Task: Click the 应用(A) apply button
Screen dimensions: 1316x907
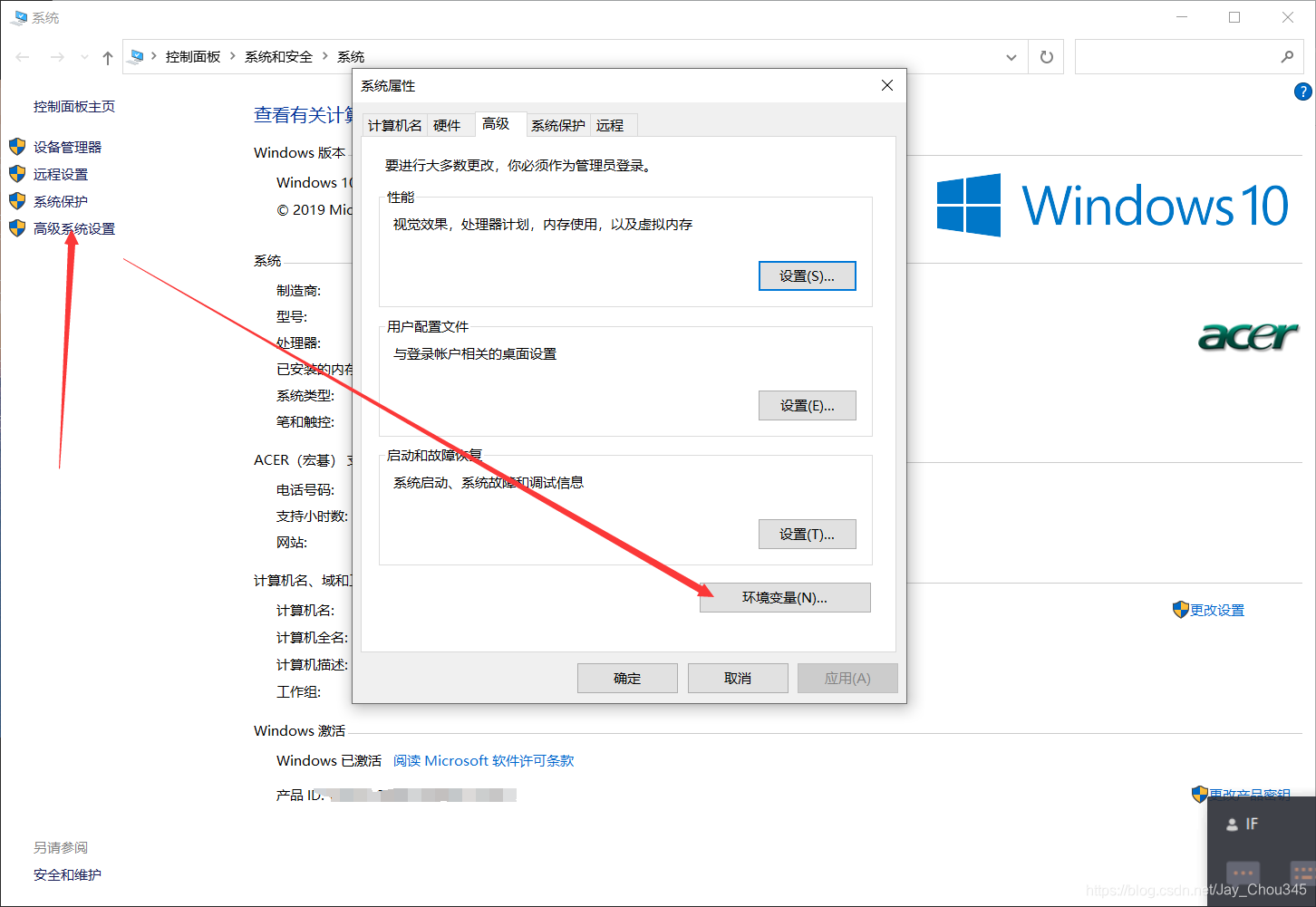Action: click(847, 678)
